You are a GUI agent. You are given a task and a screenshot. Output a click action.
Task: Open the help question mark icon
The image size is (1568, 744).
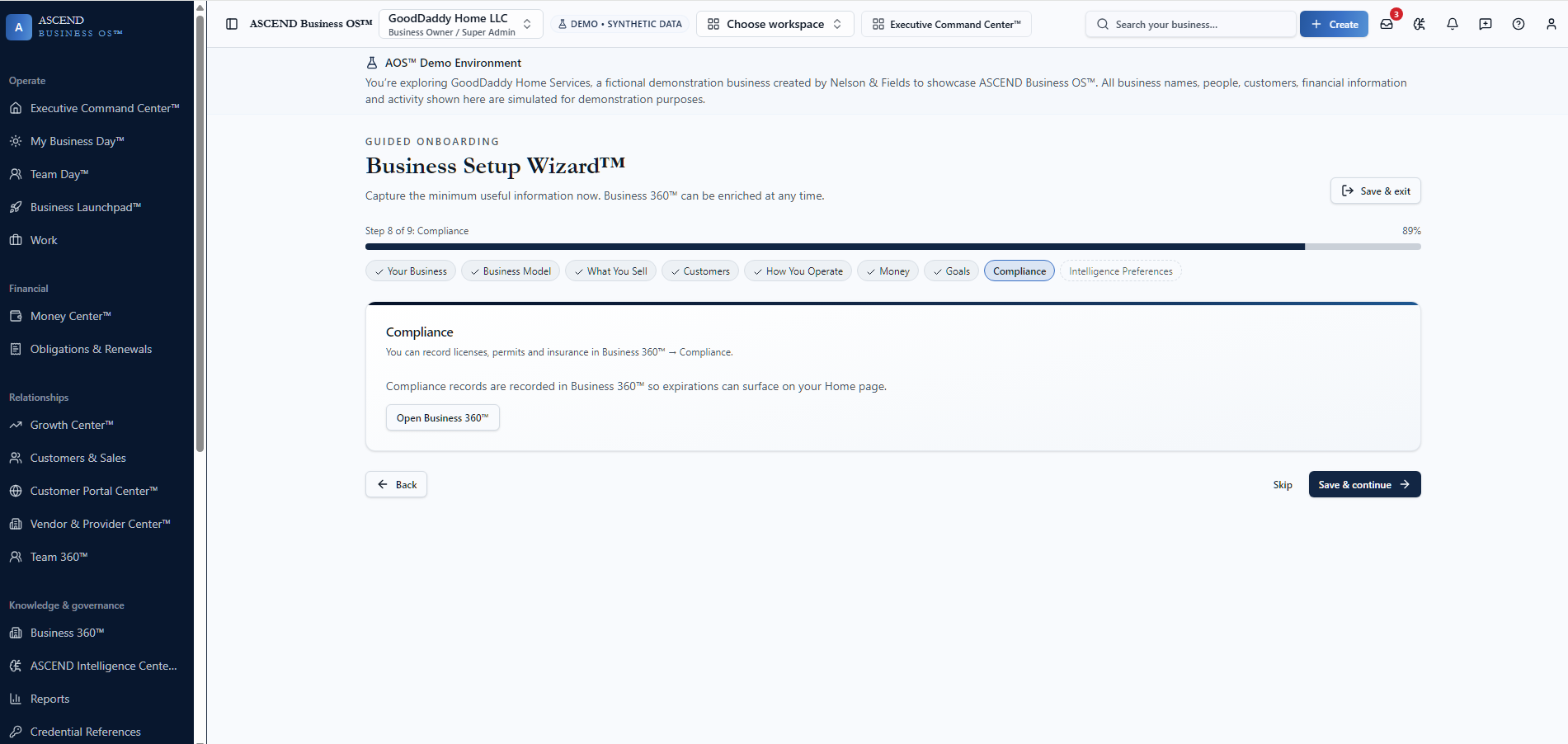point(1519,24)
